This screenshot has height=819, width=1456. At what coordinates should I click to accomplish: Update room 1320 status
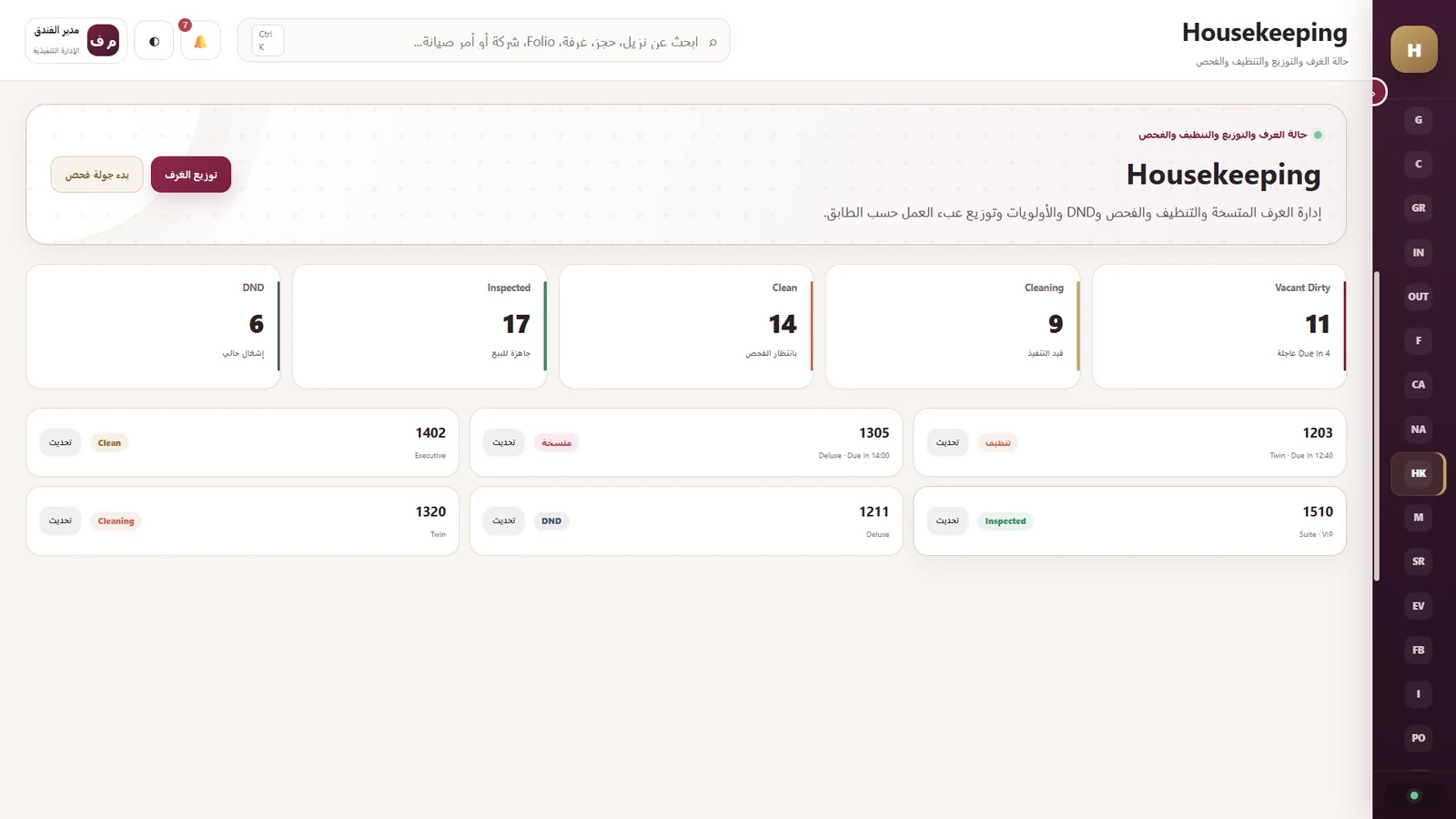coord(60,521)
